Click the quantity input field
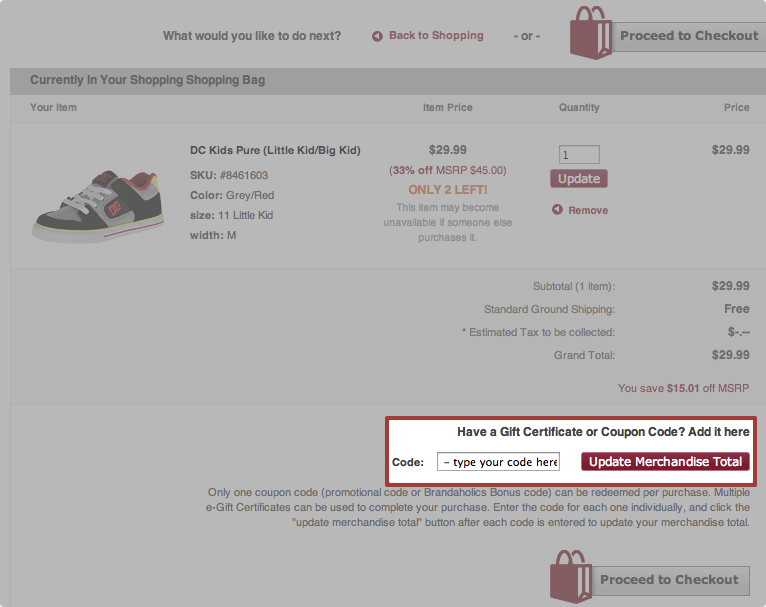The height and width of the screenshot is (607, 766). click(x=579, y=155)
